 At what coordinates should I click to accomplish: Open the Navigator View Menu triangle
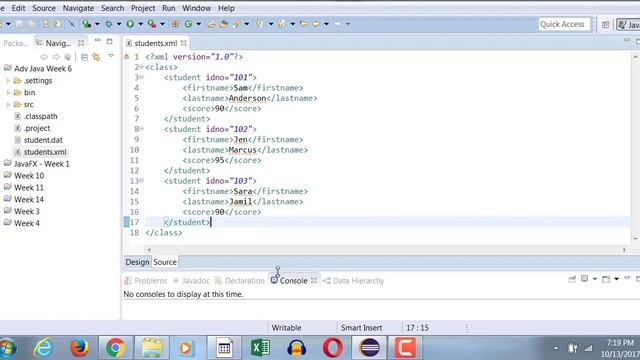(111, 56)
